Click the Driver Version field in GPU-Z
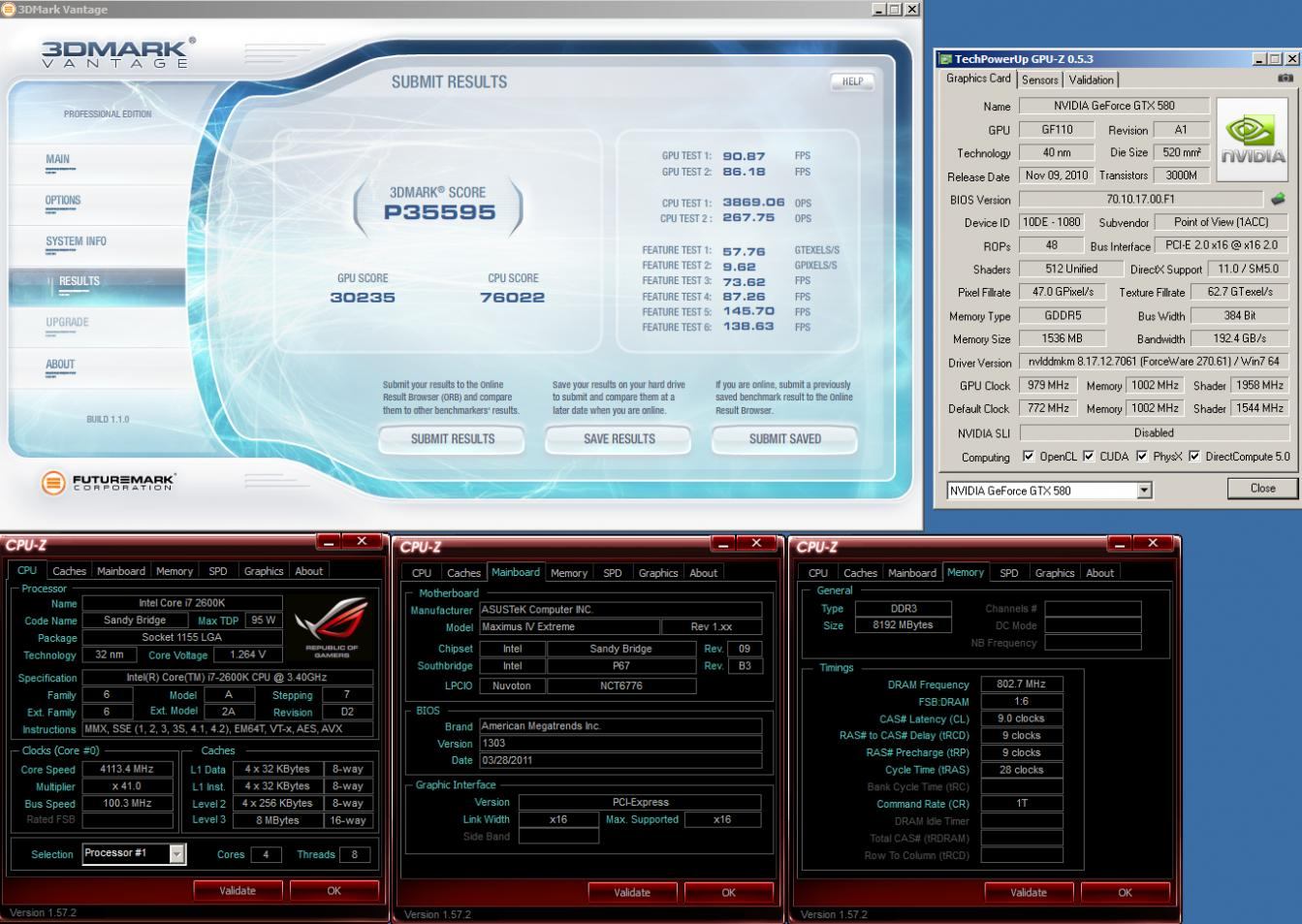This screenshot has height=924, width=1302. (1154, 362)
